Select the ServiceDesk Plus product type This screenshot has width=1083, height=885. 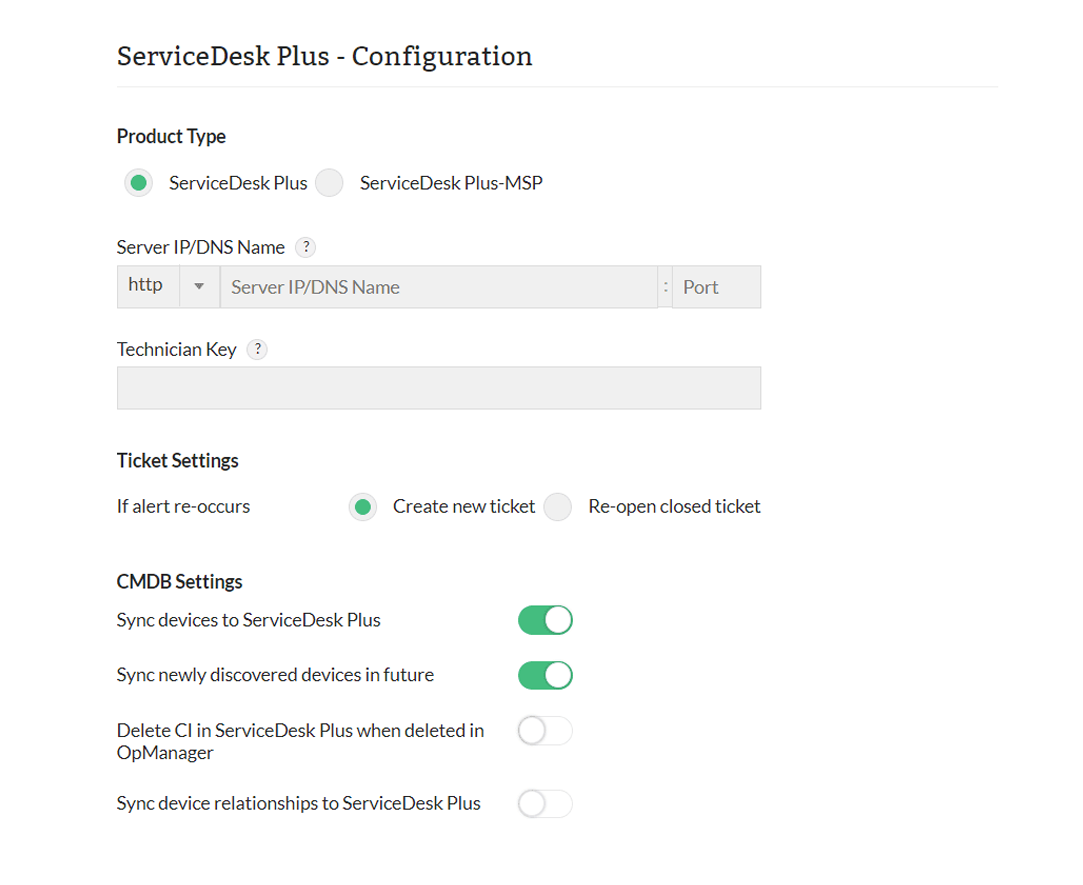click(x=138, y=183)
